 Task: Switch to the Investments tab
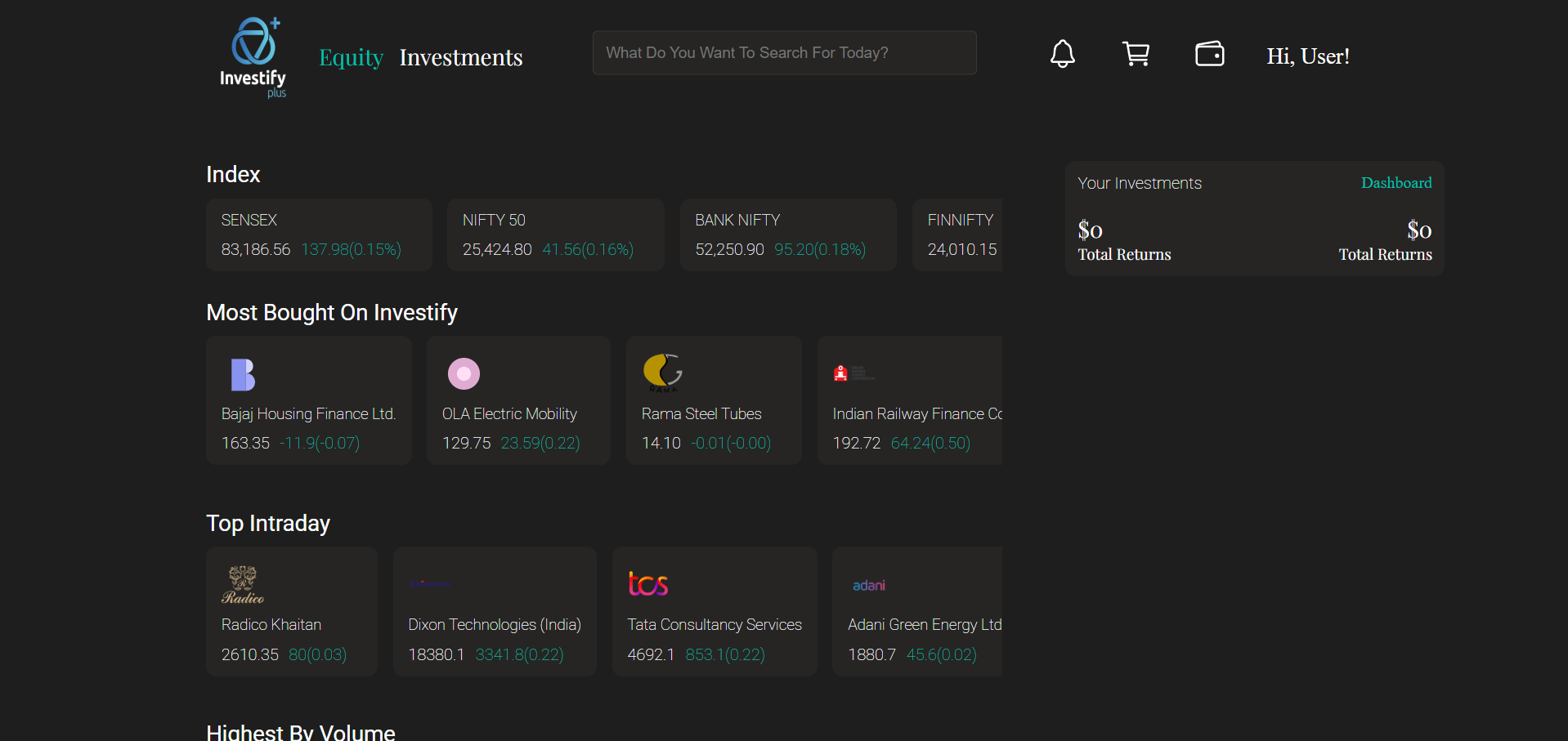coord(460,57)
